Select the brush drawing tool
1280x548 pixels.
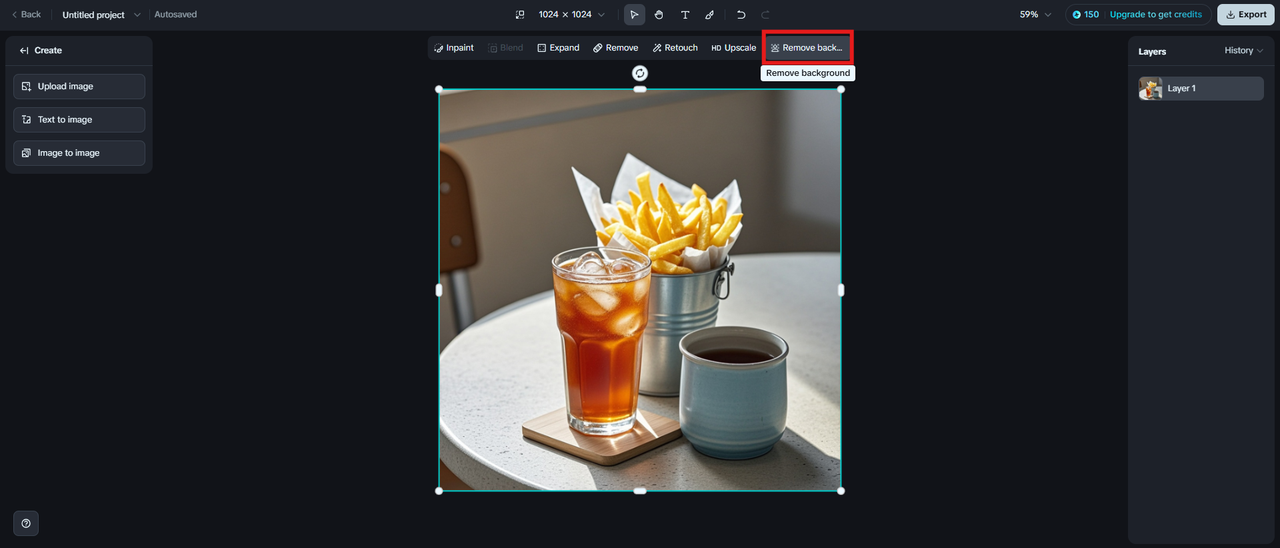pyautogui.click(x=710, y=15)
